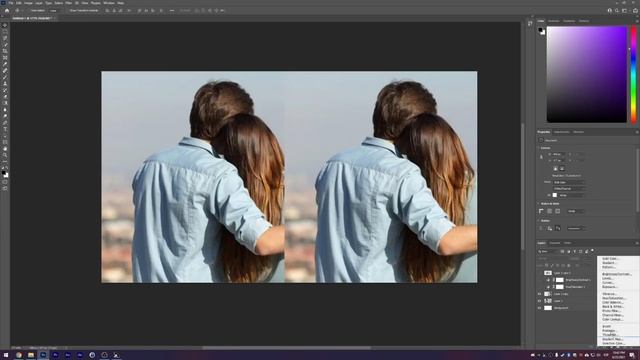Collapse the Canvas section in Properties
Viewport: 640px width, 360px height.
(538, 148)
